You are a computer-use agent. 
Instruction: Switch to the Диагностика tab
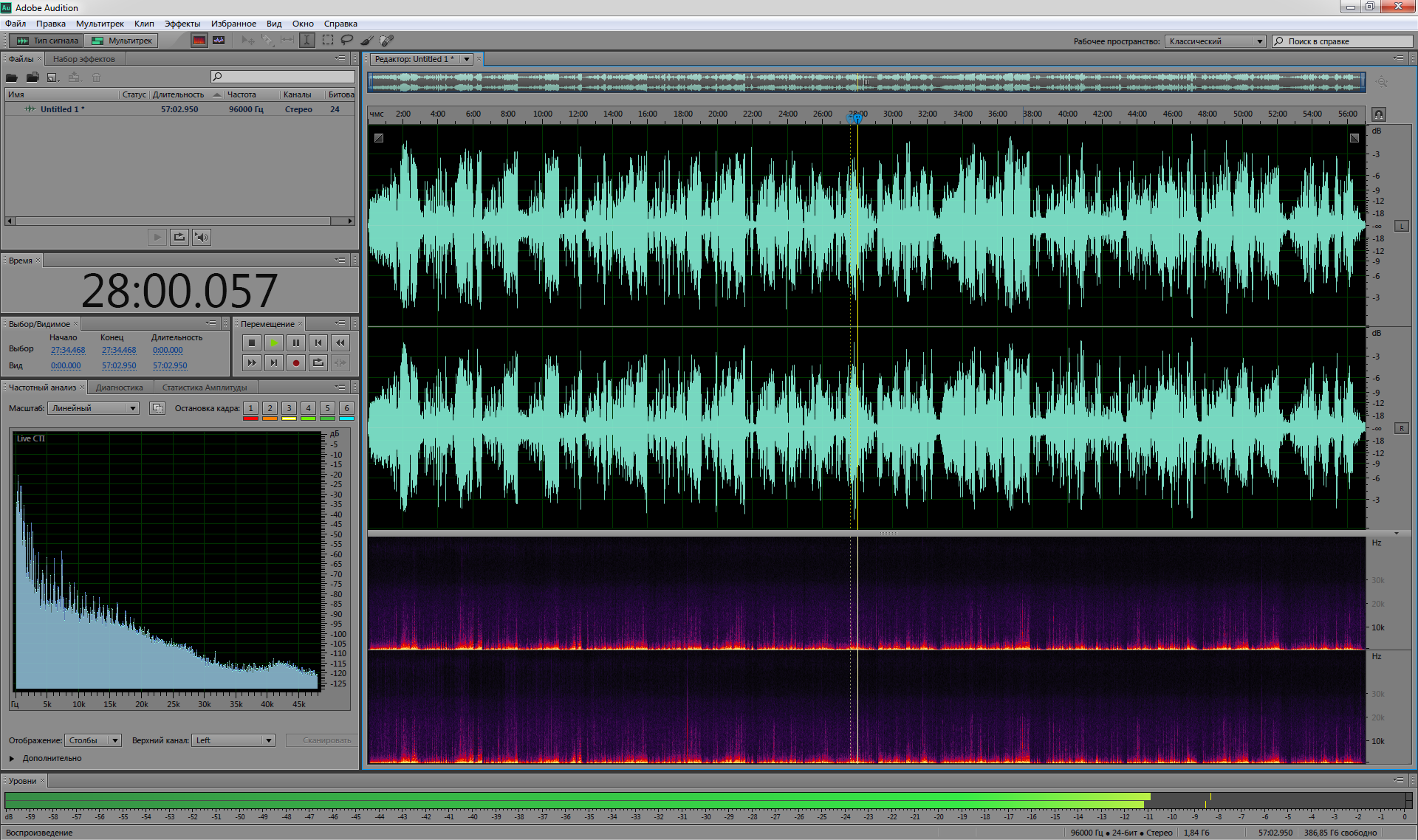(x=120, y=388)
